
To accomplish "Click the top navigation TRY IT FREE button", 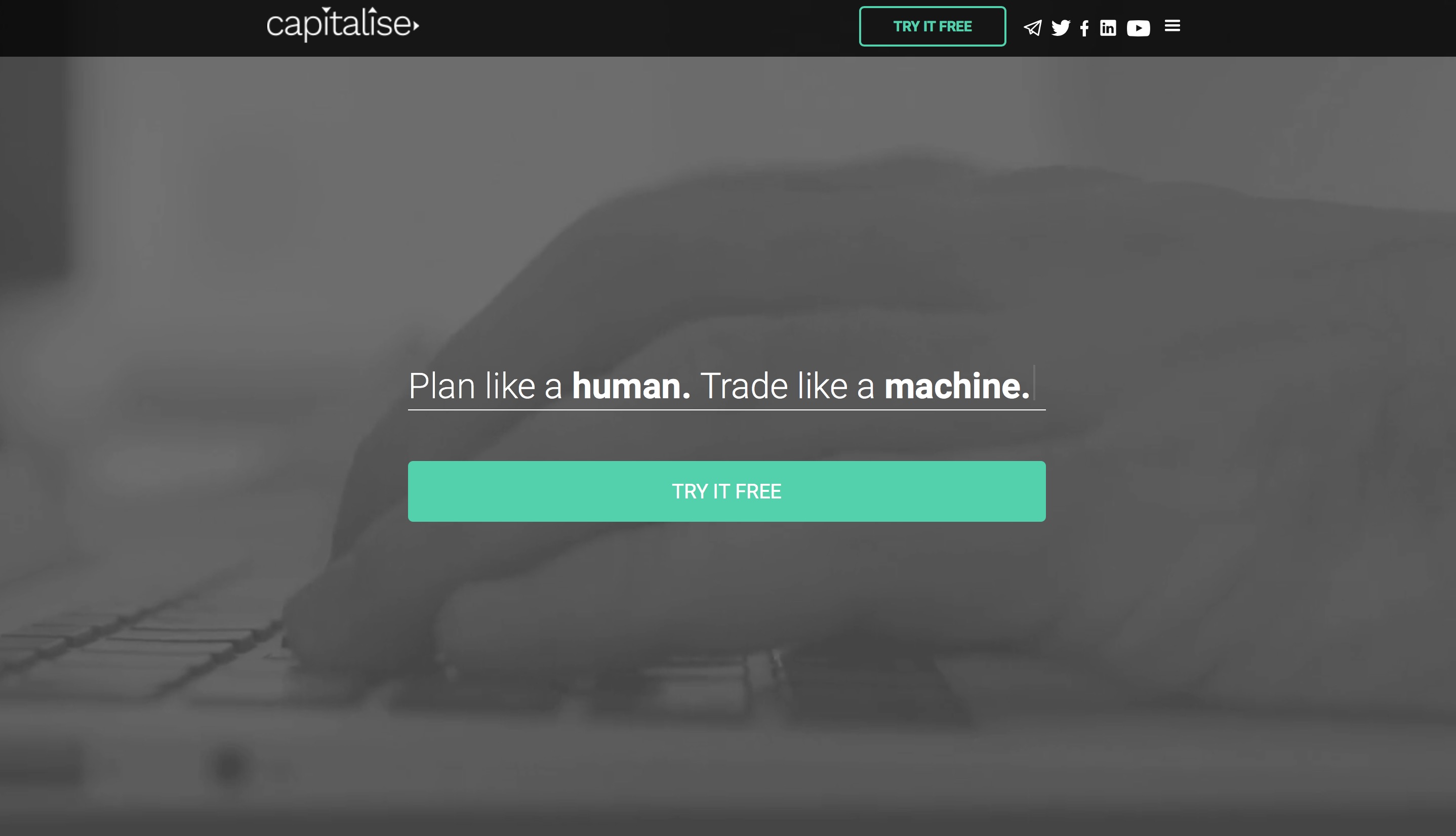I will click(932, 26).
